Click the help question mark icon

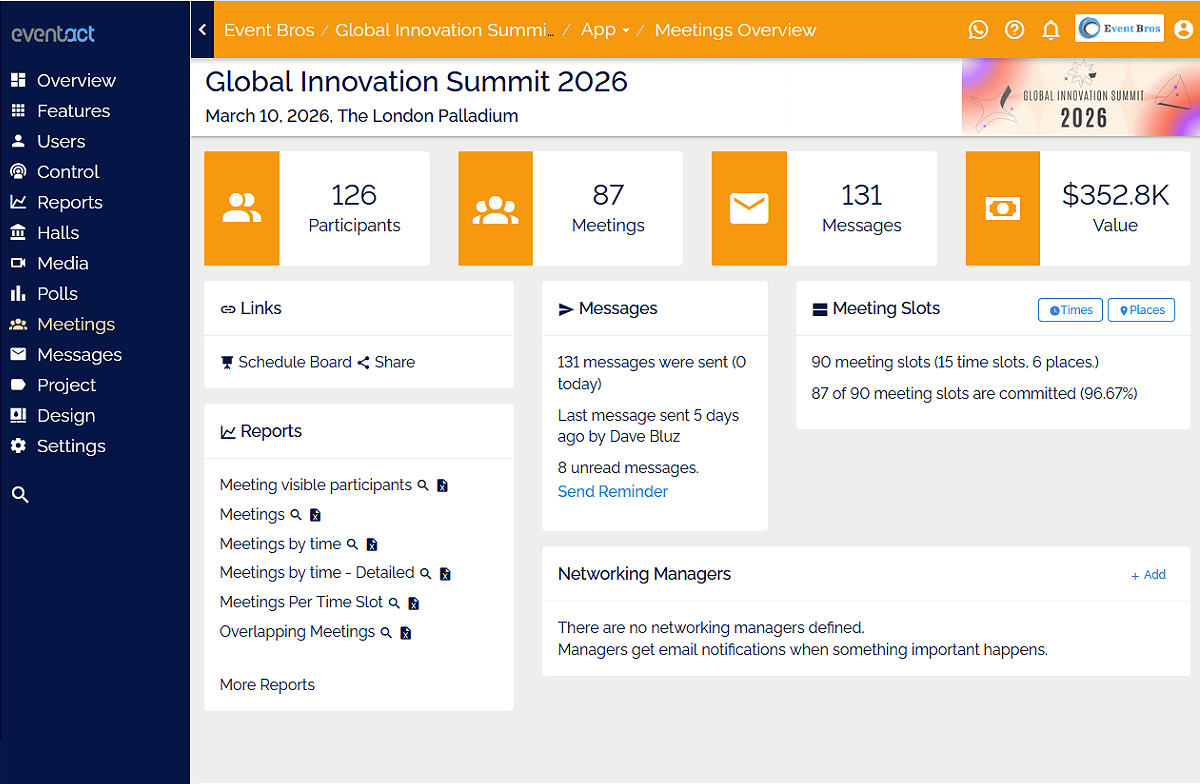tap(1014, 30)
